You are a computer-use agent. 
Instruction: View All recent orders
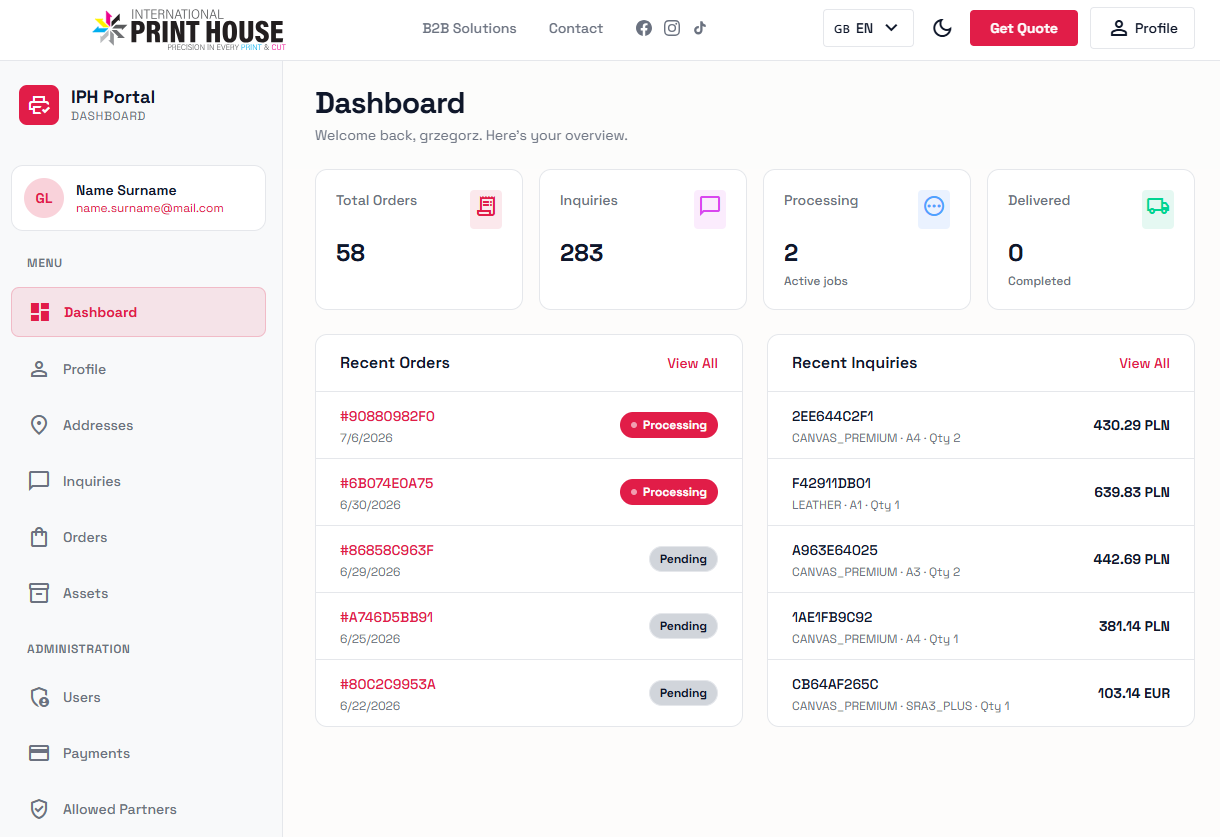(x=692, y=363)
